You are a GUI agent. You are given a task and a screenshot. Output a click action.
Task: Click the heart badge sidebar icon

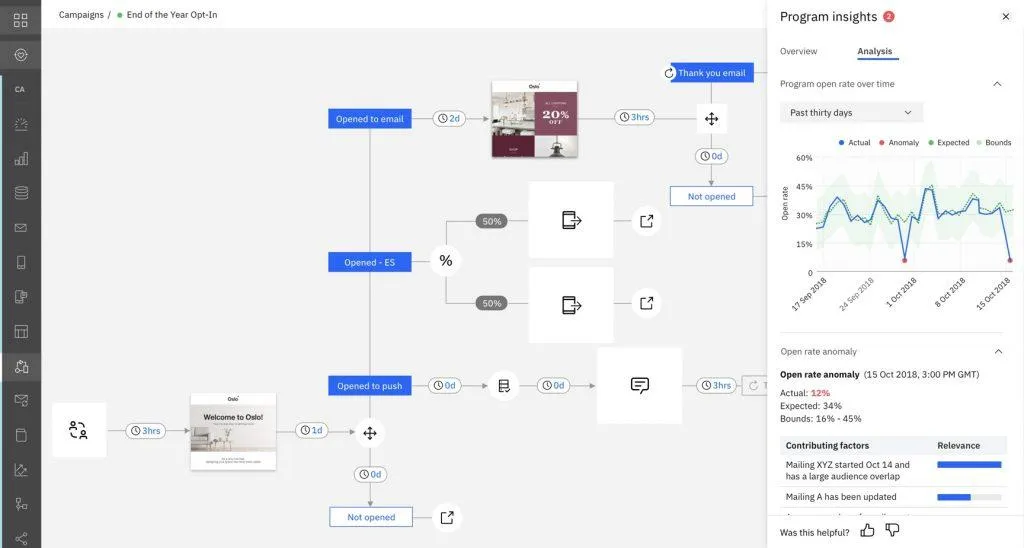coord(21,55)
